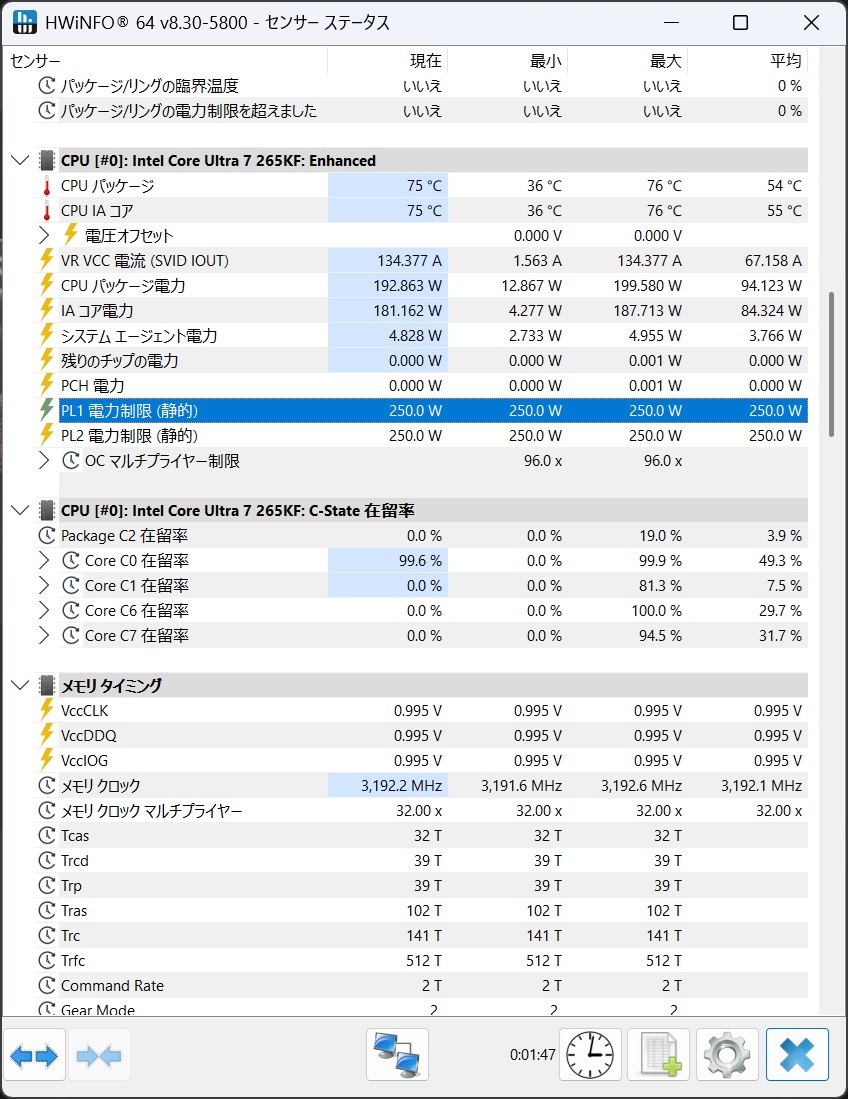The height and width of the screenshot is (1099, 848).
Task: Click the HWiNFO app icon in title bar
Action: click(x=24, y=22)
